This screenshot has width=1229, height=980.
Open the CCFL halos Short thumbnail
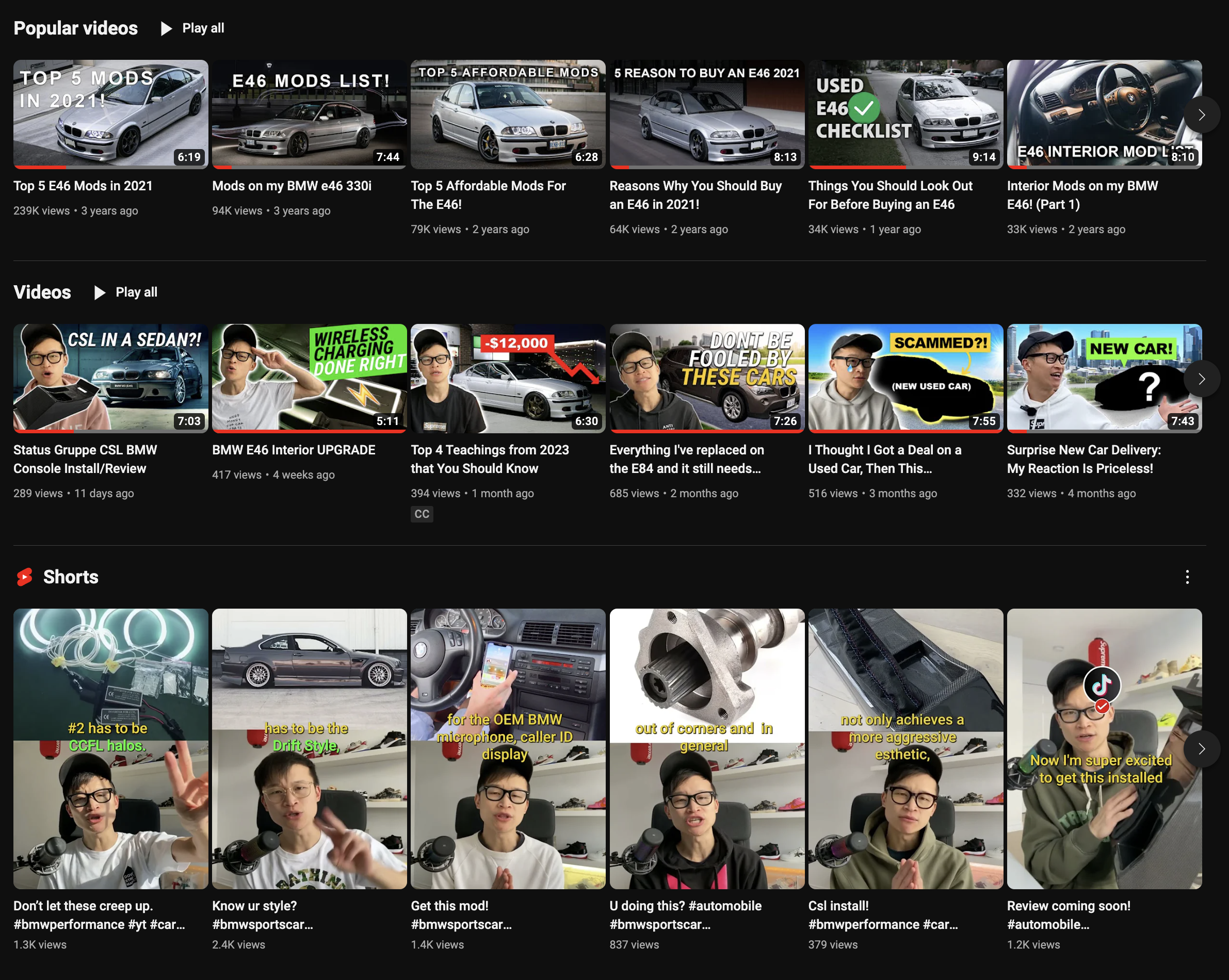[110, 749]
